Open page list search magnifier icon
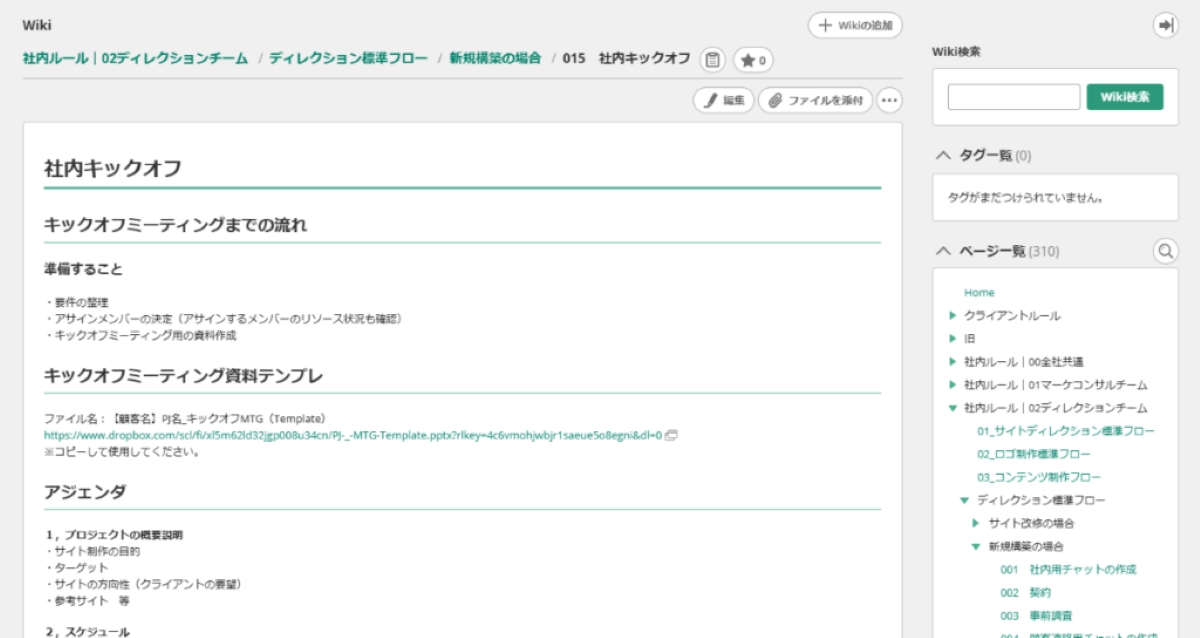Screen dimensions: 1200x638 pyautogui.click(x=1166, y=251)
